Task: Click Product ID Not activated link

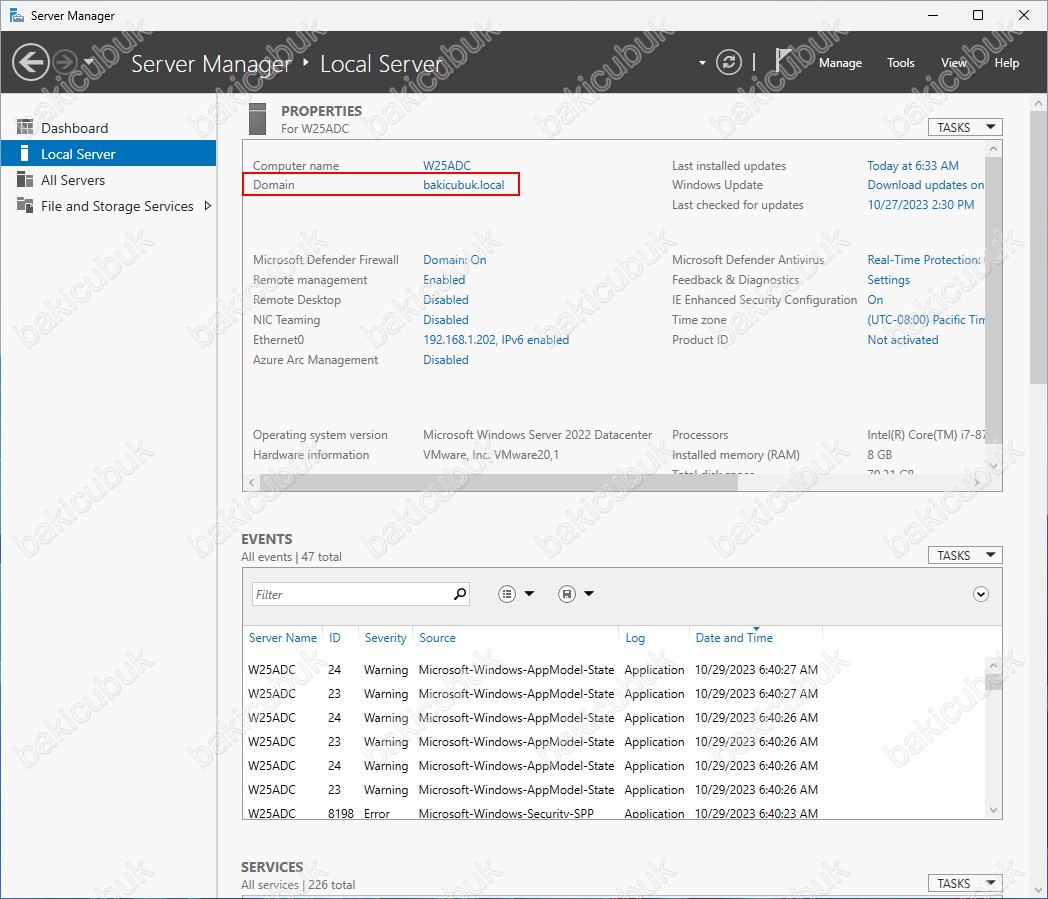Action: [902, 340]
